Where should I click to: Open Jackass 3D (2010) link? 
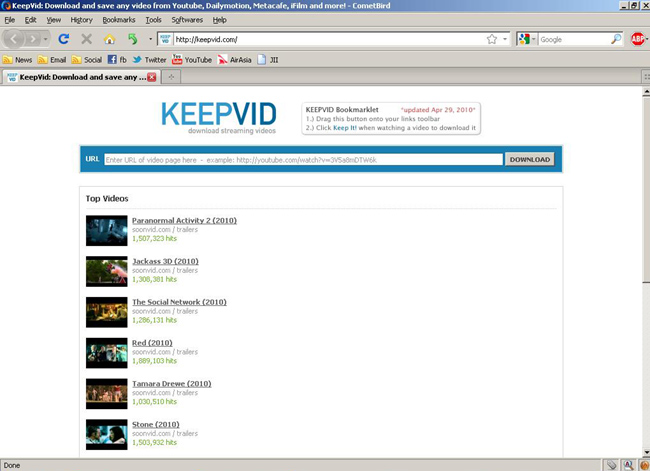pyautogui.click(x=165, y=261)
